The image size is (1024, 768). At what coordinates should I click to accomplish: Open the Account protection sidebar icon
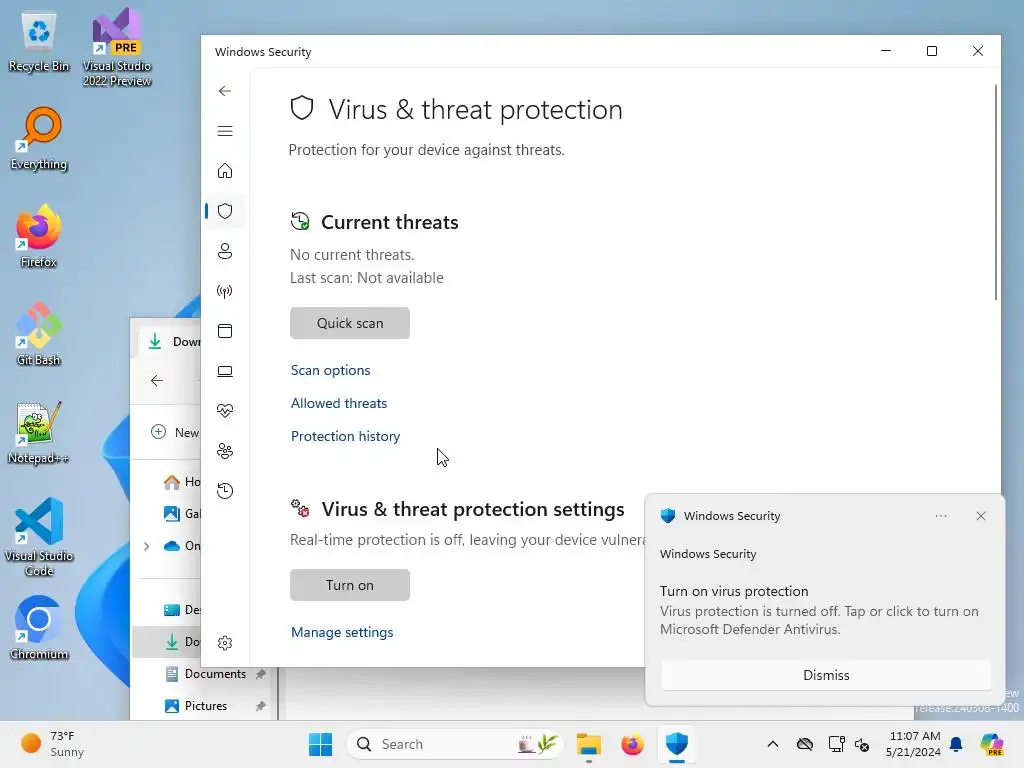pos(225,251)
